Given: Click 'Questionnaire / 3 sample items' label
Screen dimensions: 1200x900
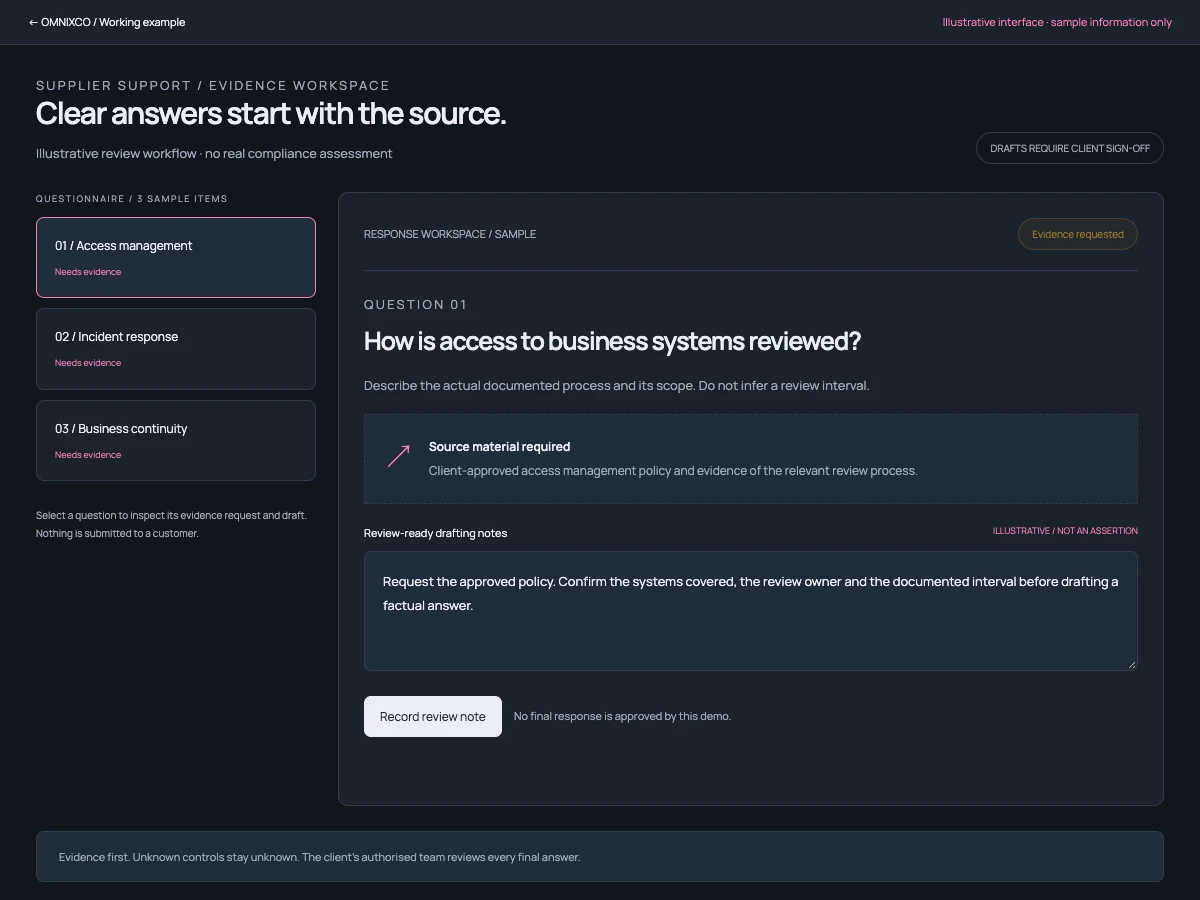Looking at the screenshot, I should click(x=132, y=199).
